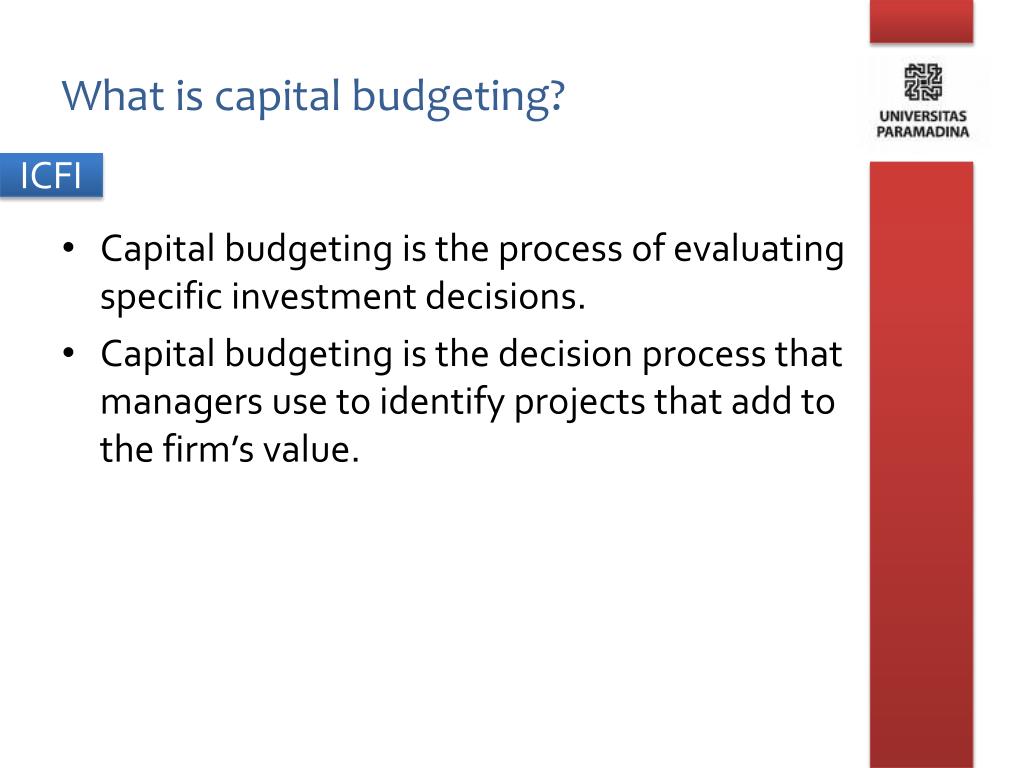Click the first bullet point marker
Image resolution: width=1024 pixels, height=768 pixels.
coord(69,248)
